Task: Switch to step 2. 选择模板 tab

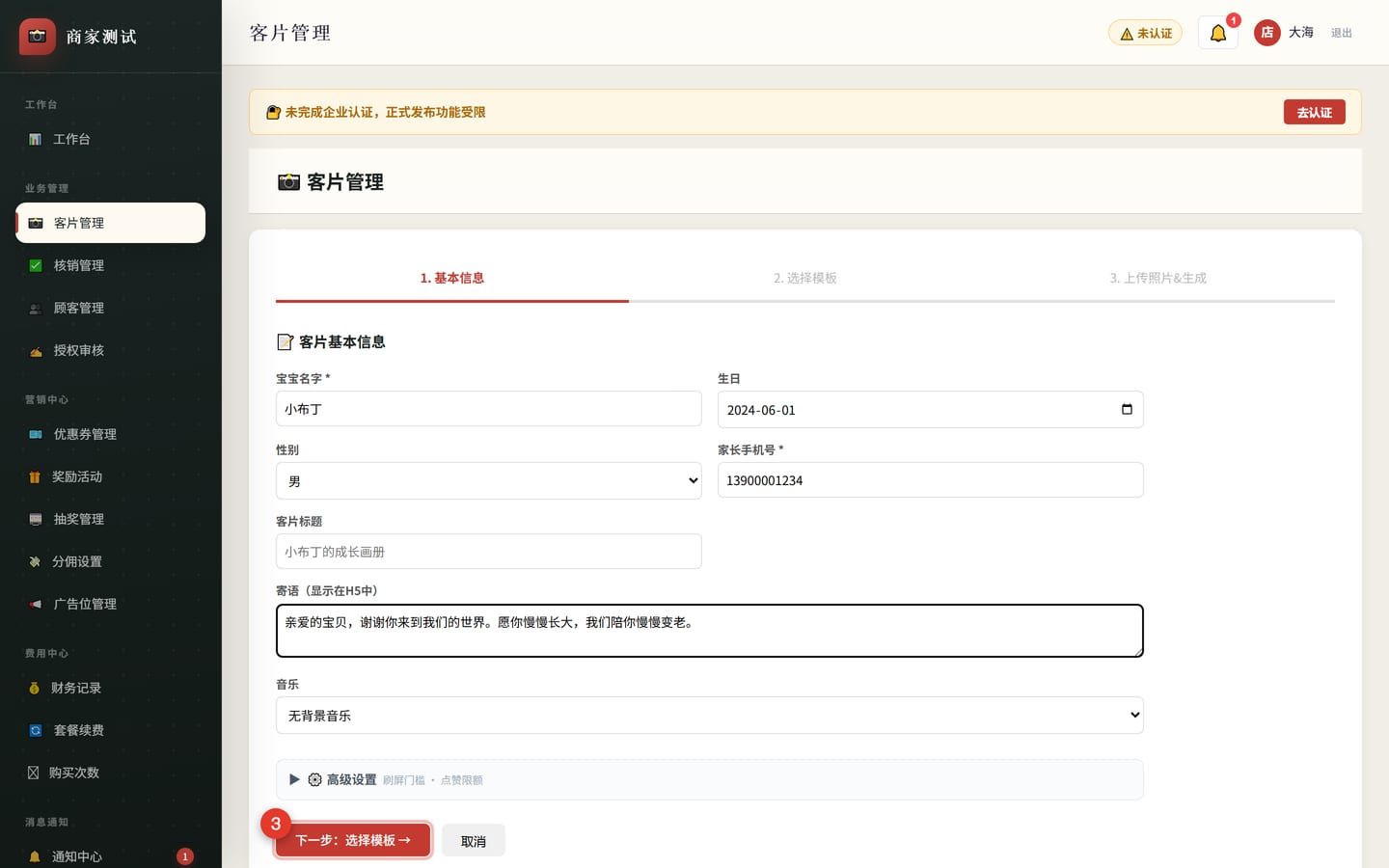Action: coord(804,279)
